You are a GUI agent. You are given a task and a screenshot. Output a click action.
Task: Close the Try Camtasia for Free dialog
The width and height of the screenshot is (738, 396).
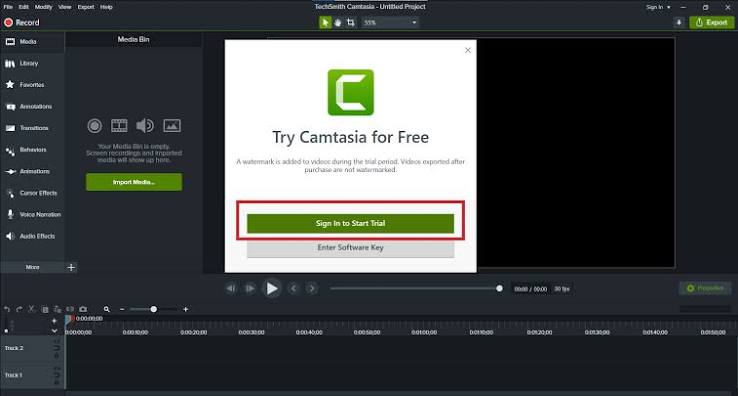pyautogui.click(x=468, y=50)
